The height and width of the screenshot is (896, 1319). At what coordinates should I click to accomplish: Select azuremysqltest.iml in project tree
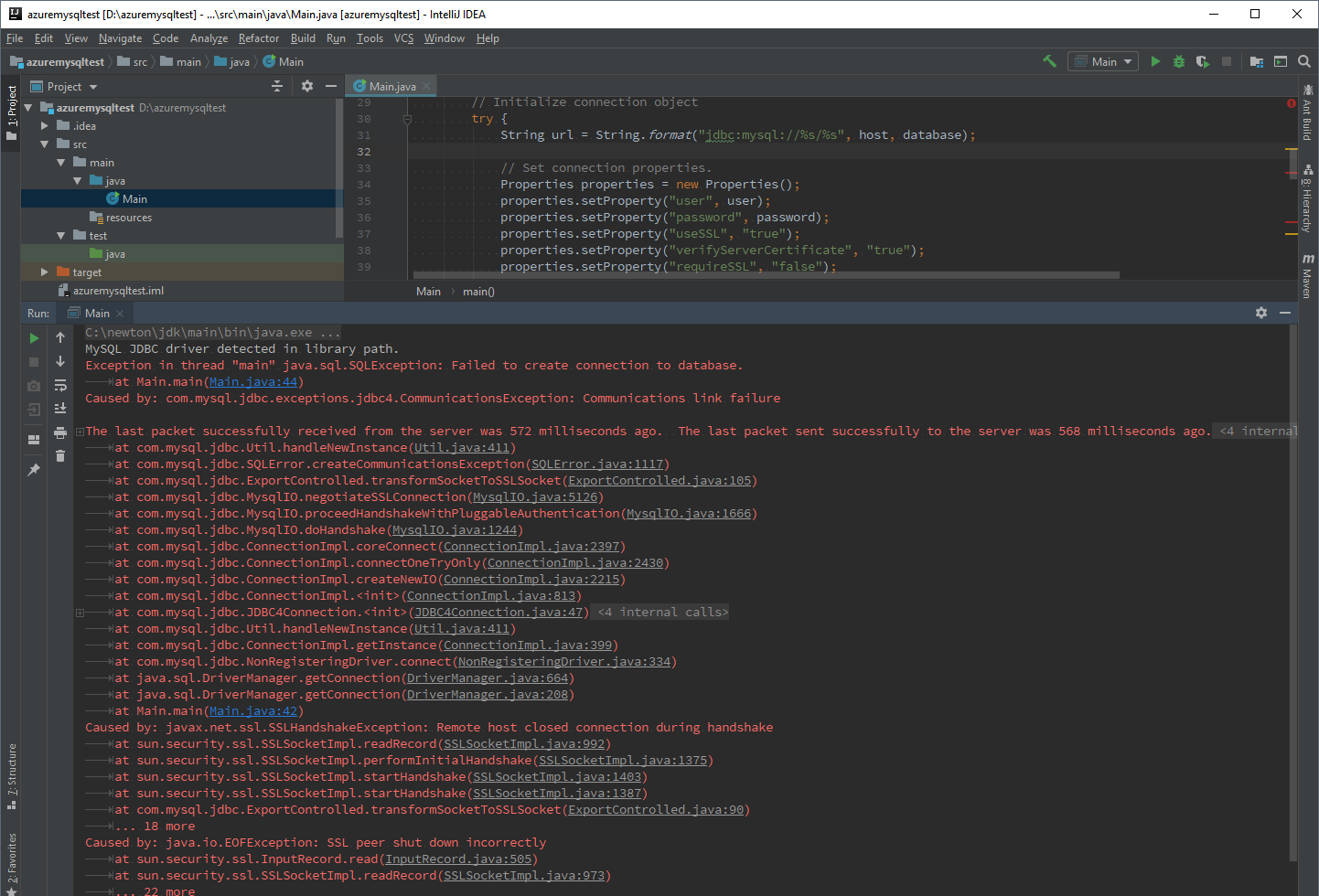click(118, 291)
